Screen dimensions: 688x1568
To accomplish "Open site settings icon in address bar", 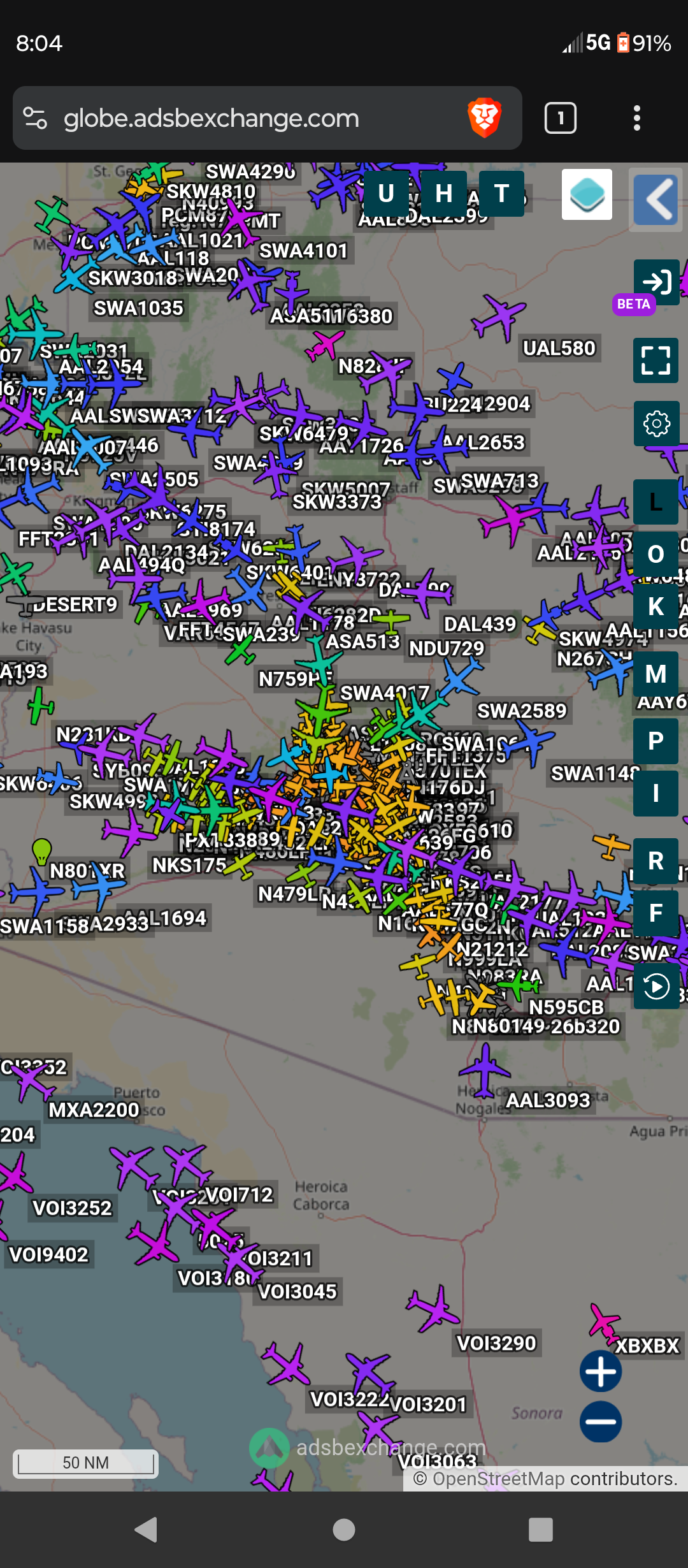I will pyautogui.click(x=35, y=118).
